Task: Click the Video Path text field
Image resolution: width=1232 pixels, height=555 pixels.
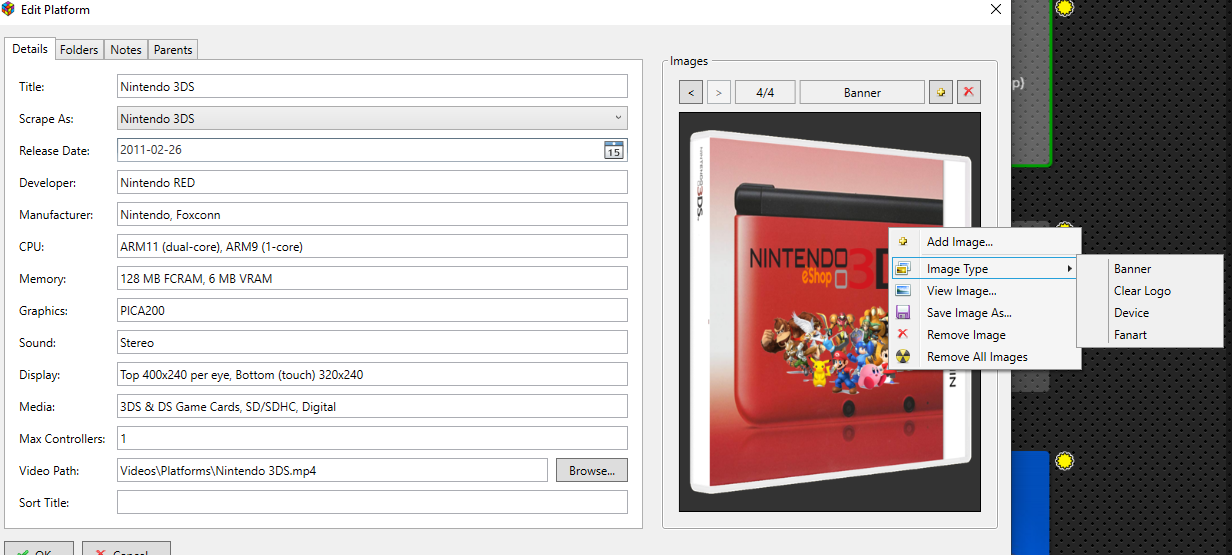Action: tap(332, 470)
